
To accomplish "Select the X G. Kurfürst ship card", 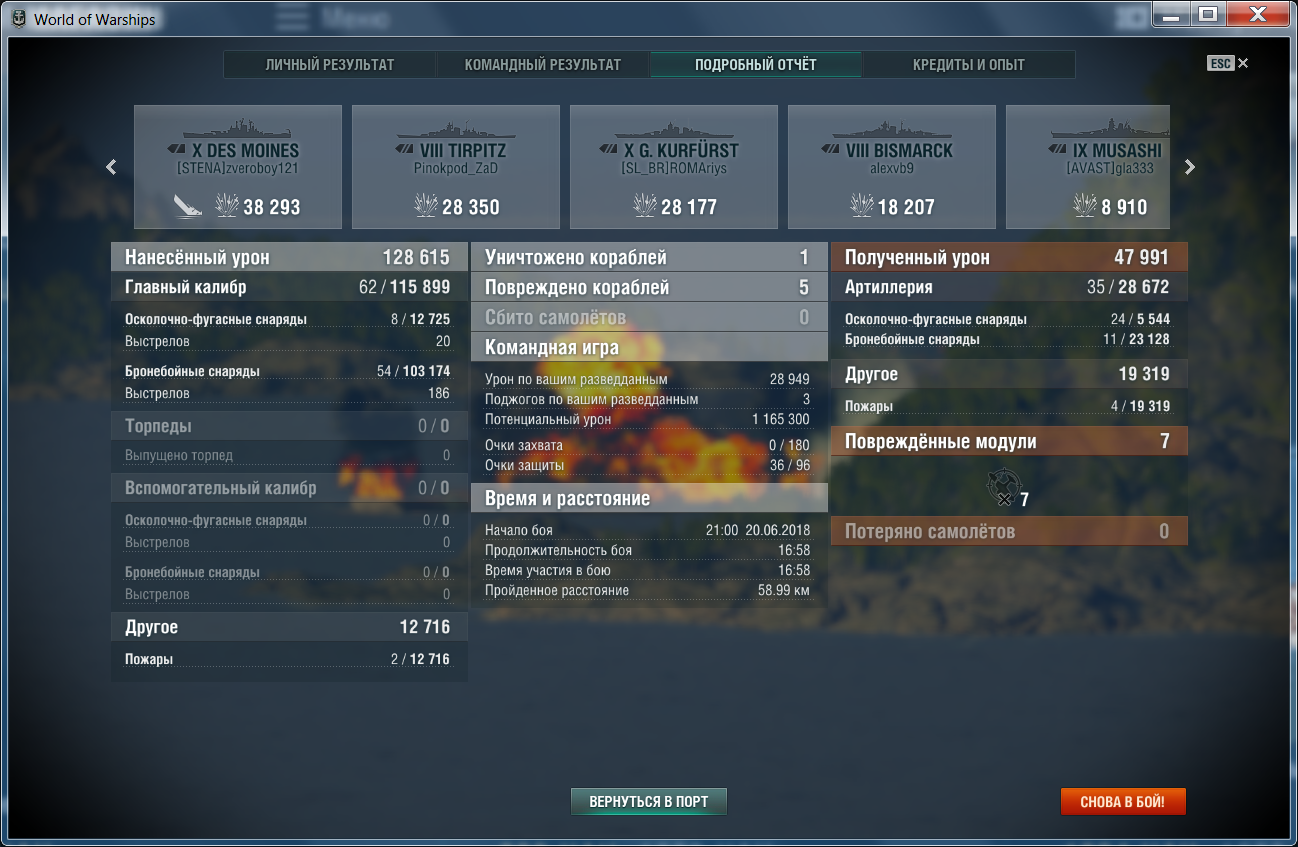I will [674, 167].
